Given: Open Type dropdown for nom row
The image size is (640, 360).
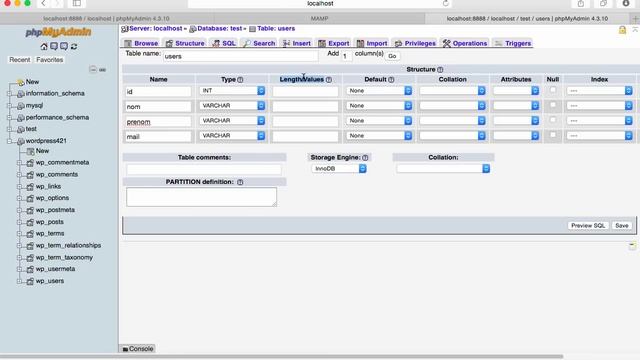Looking at the screenshot, I should (x=232, y=106).
